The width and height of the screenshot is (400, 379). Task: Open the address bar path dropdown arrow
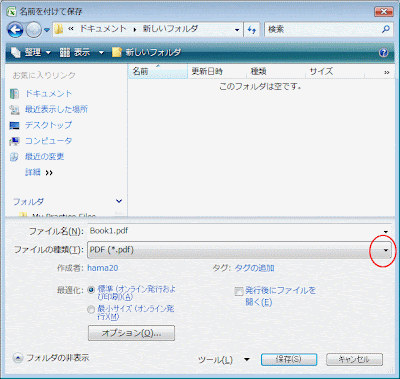237,30
